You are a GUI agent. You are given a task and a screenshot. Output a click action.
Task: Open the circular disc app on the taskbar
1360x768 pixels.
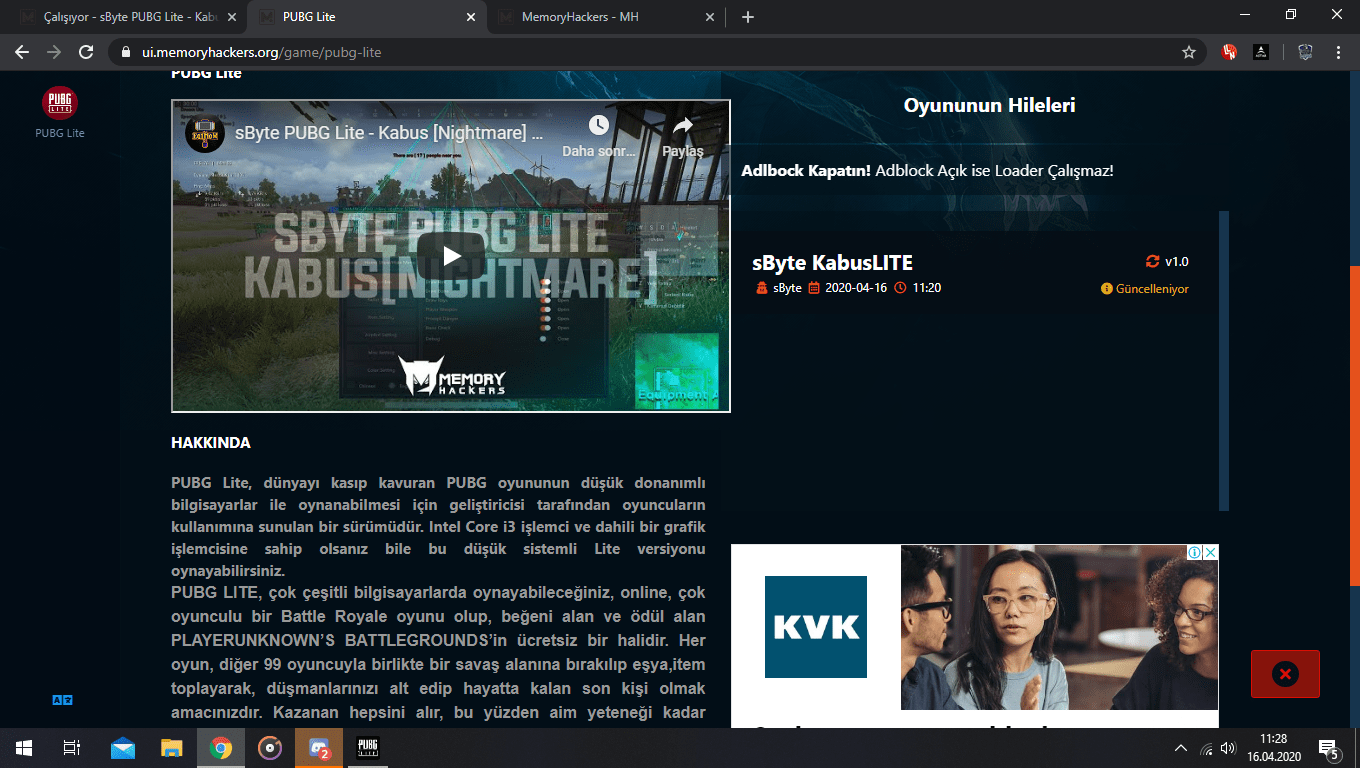[x=270, y=748]
